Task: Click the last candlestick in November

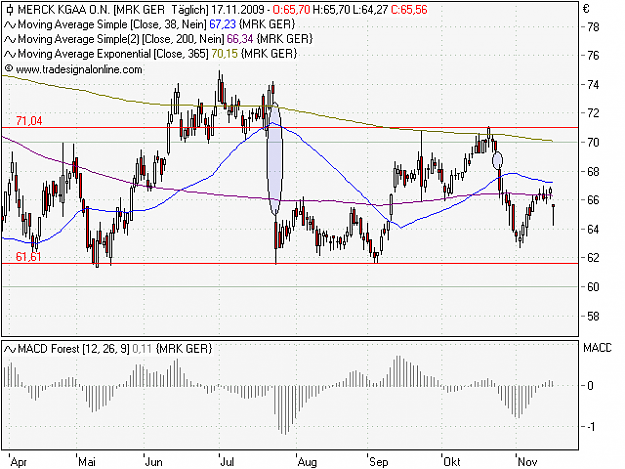Action: point(553,215)
